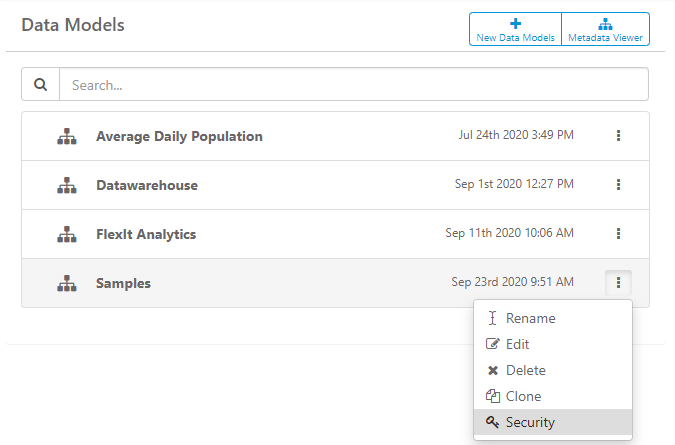Click the Datawarehouse model hierarchy icon

[67, 185]
